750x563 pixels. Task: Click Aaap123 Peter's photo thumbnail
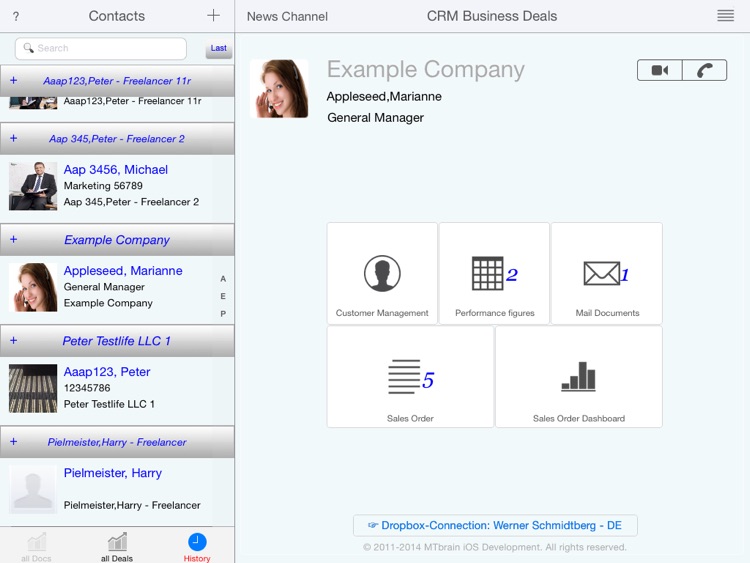point(33,388)
